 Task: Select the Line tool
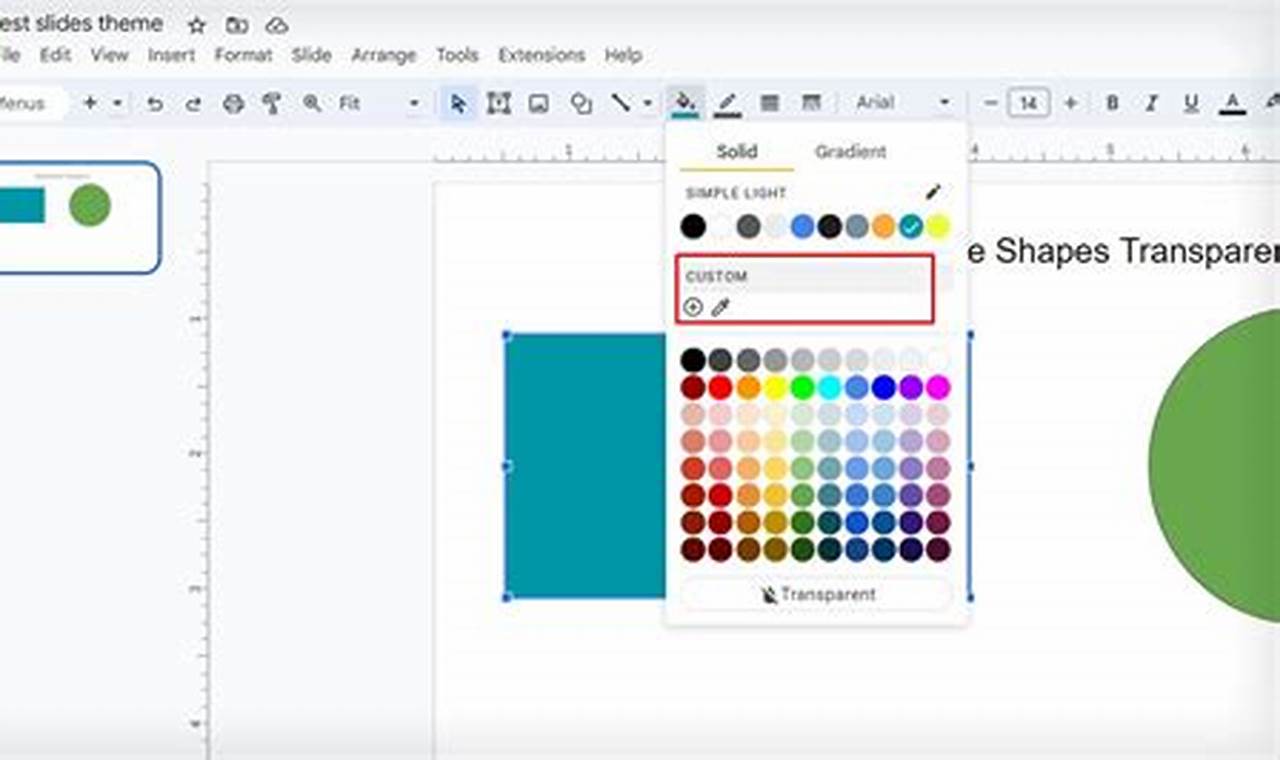tap(620, 102)
